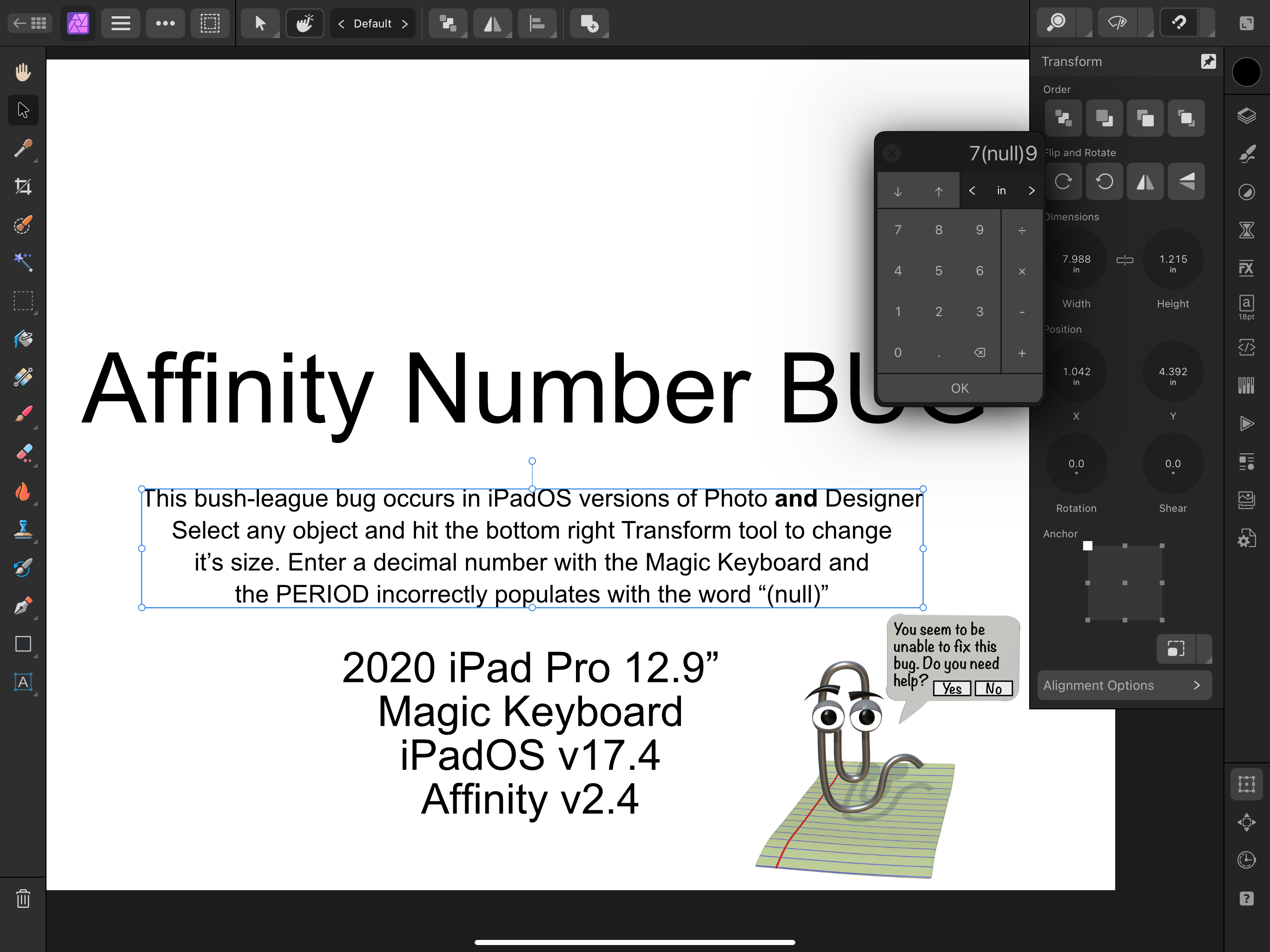Open the alignment toolbar dropdown

click(x=537, y=24)
